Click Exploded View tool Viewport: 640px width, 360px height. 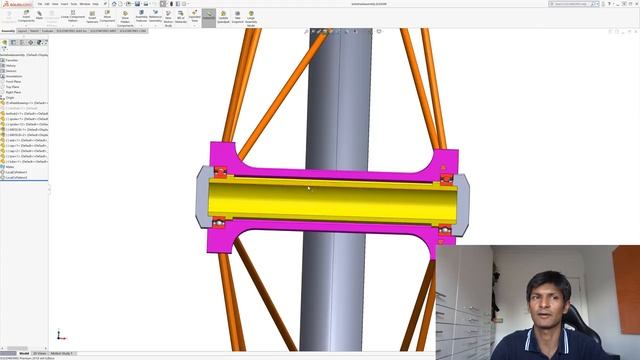coord(195,16)
